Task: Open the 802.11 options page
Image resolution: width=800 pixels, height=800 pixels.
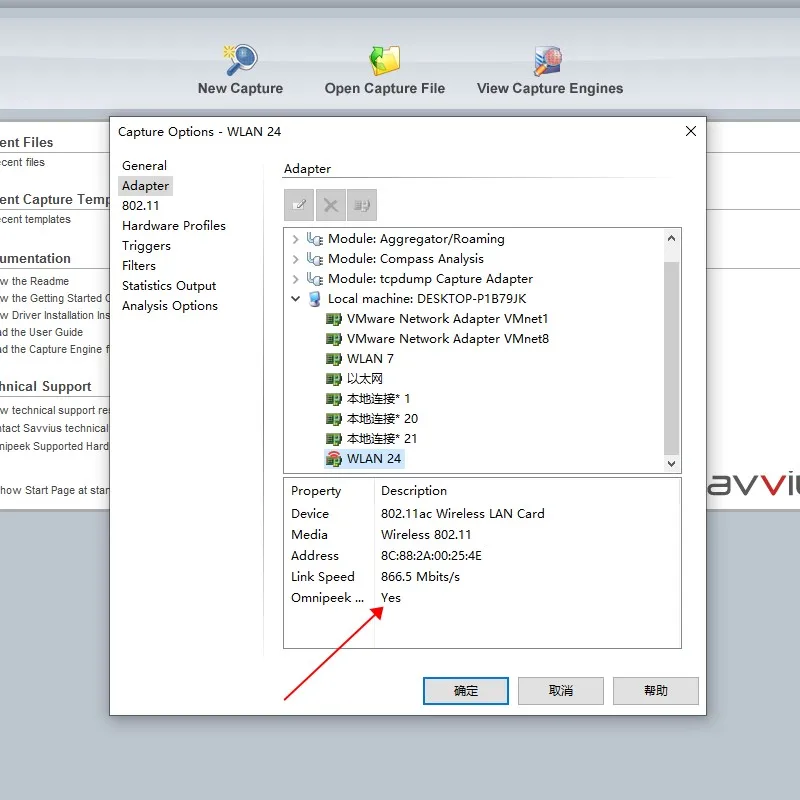Action: click(x=141, y=206)
